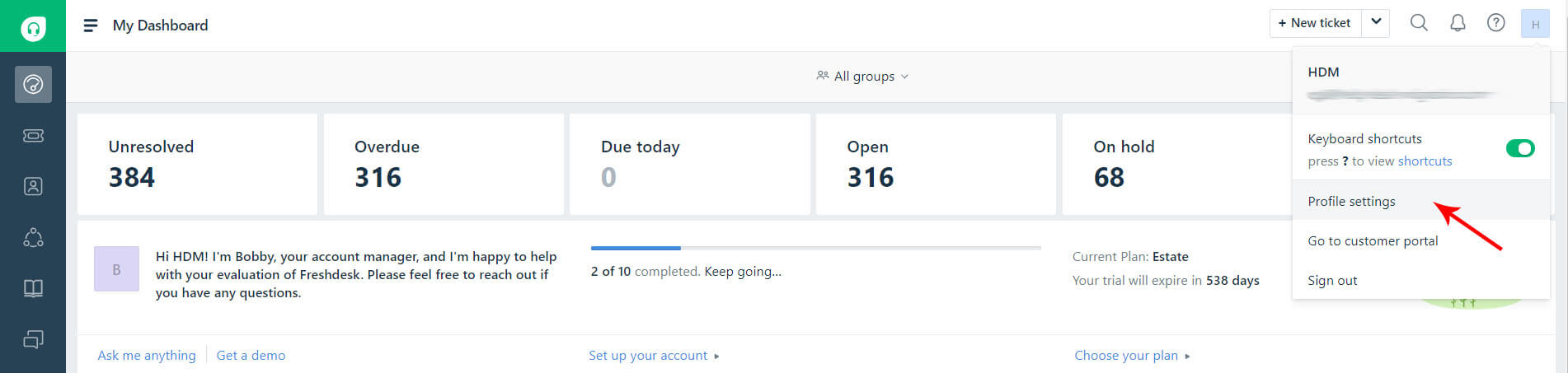Open the Forums chat icon in sidebar
1568x373 pixels.
coord(33,339)
